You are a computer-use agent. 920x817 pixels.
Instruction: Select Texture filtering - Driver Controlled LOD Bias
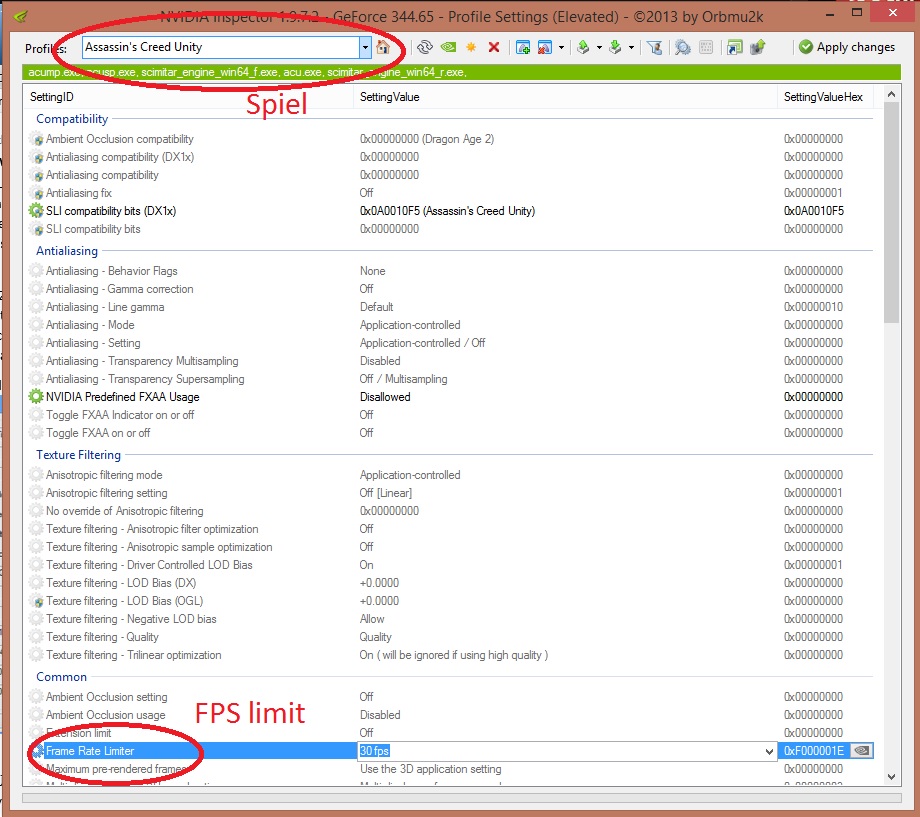tap(451, 565)
